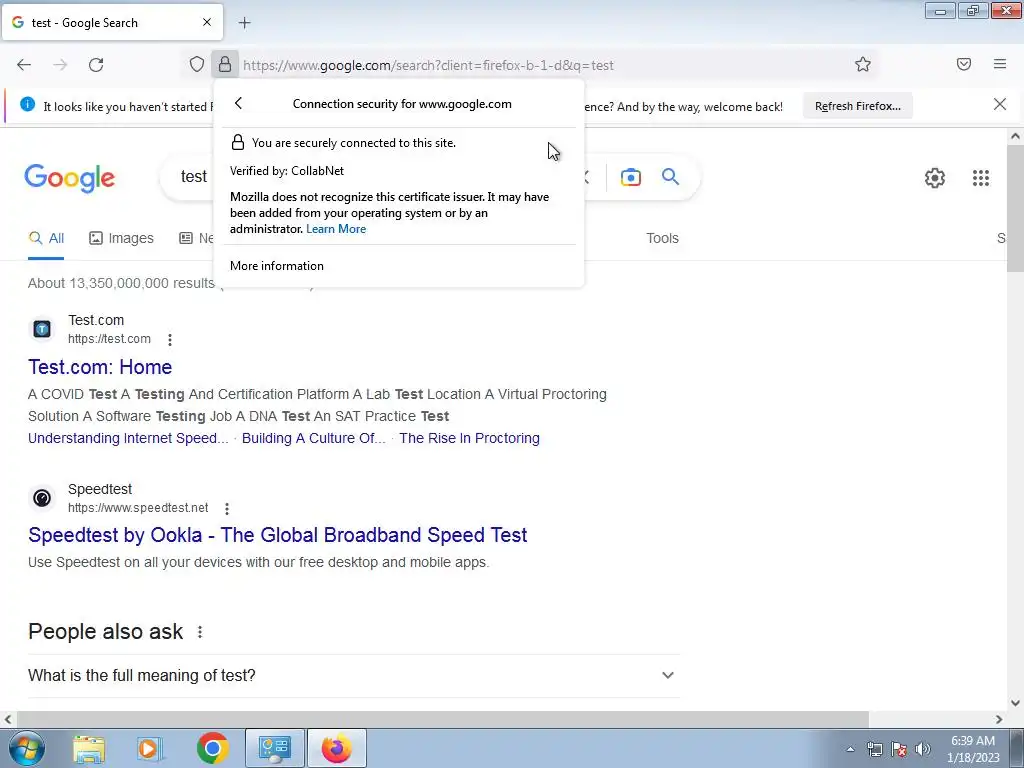Open the tracking protection shield icon
Screen dimensions: 1024x768
pos(197,64)
